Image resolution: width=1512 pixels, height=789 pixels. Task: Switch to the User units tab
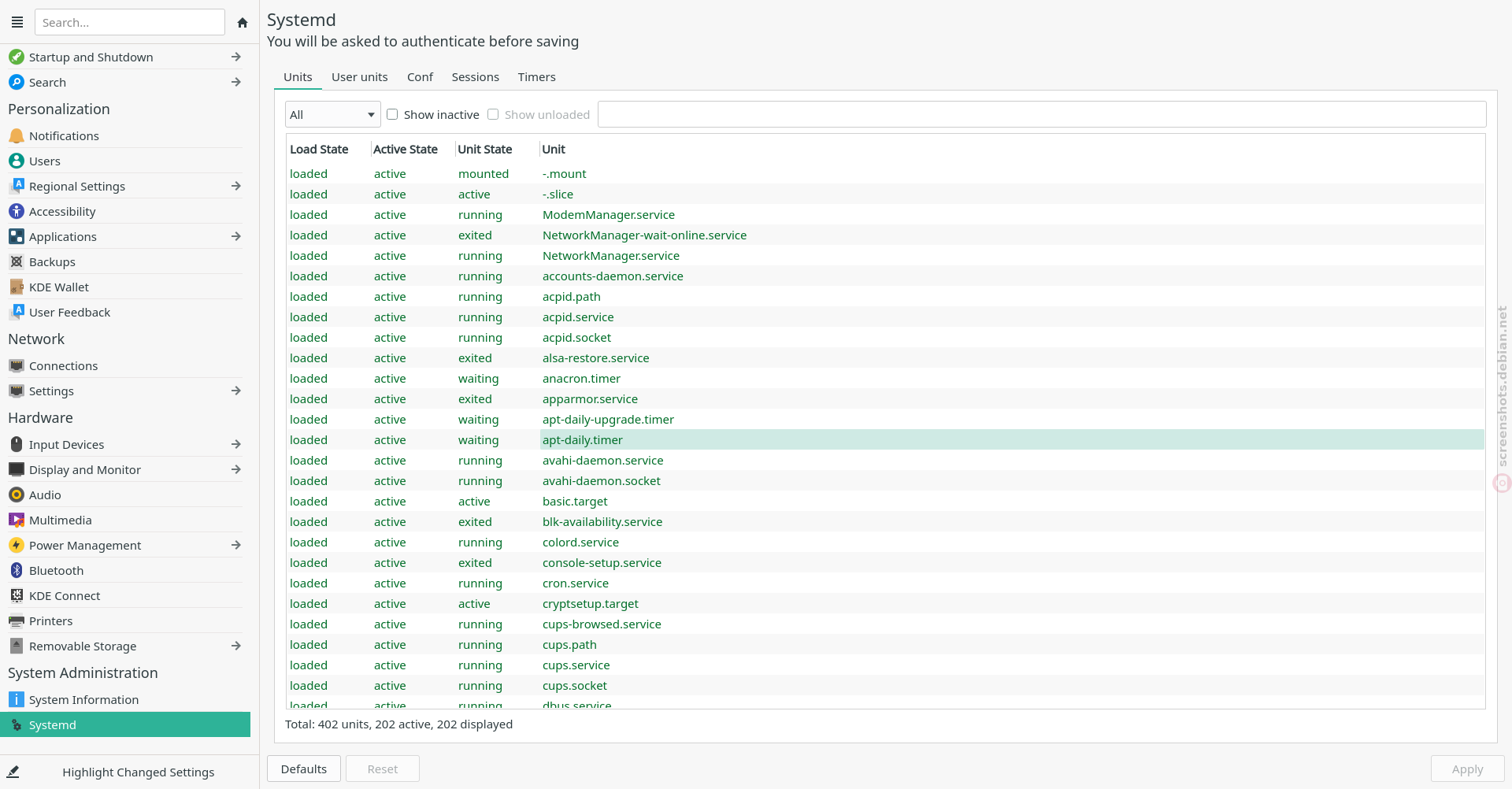pos(359,77)
